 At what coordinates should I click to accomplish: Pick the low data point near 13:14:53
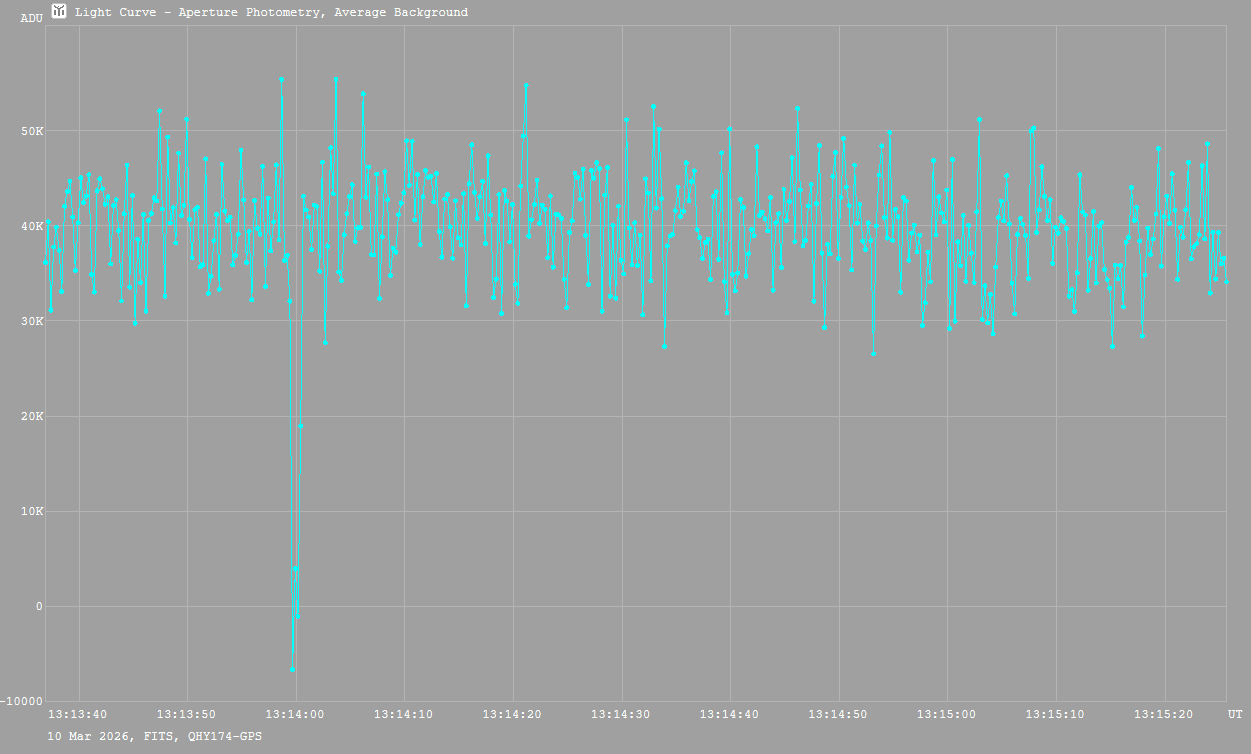point(873,353)
